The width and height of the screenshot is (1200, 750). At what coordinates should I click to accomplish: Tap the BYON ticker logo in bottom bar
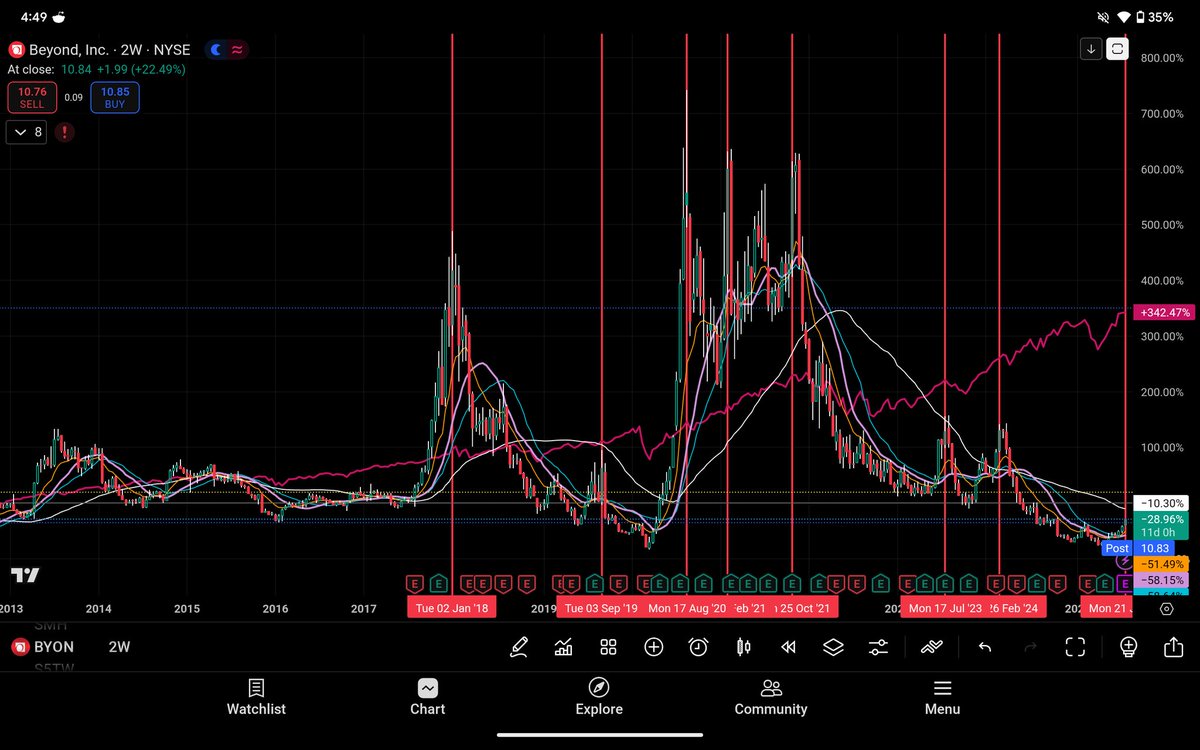coord(18,647)
